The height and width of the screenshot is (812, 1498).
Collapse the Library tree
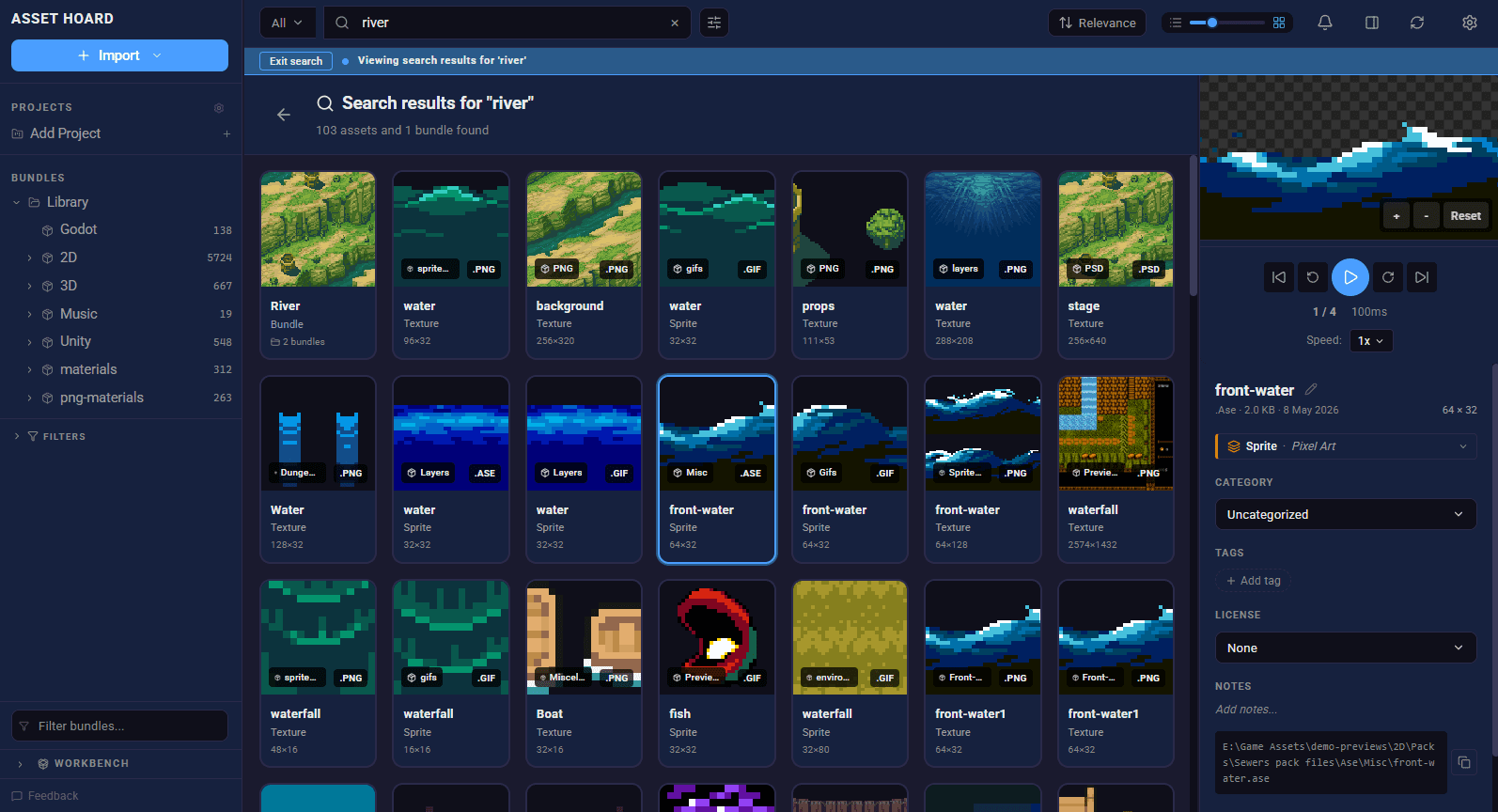pyautogui.click(x=16, y=202)
